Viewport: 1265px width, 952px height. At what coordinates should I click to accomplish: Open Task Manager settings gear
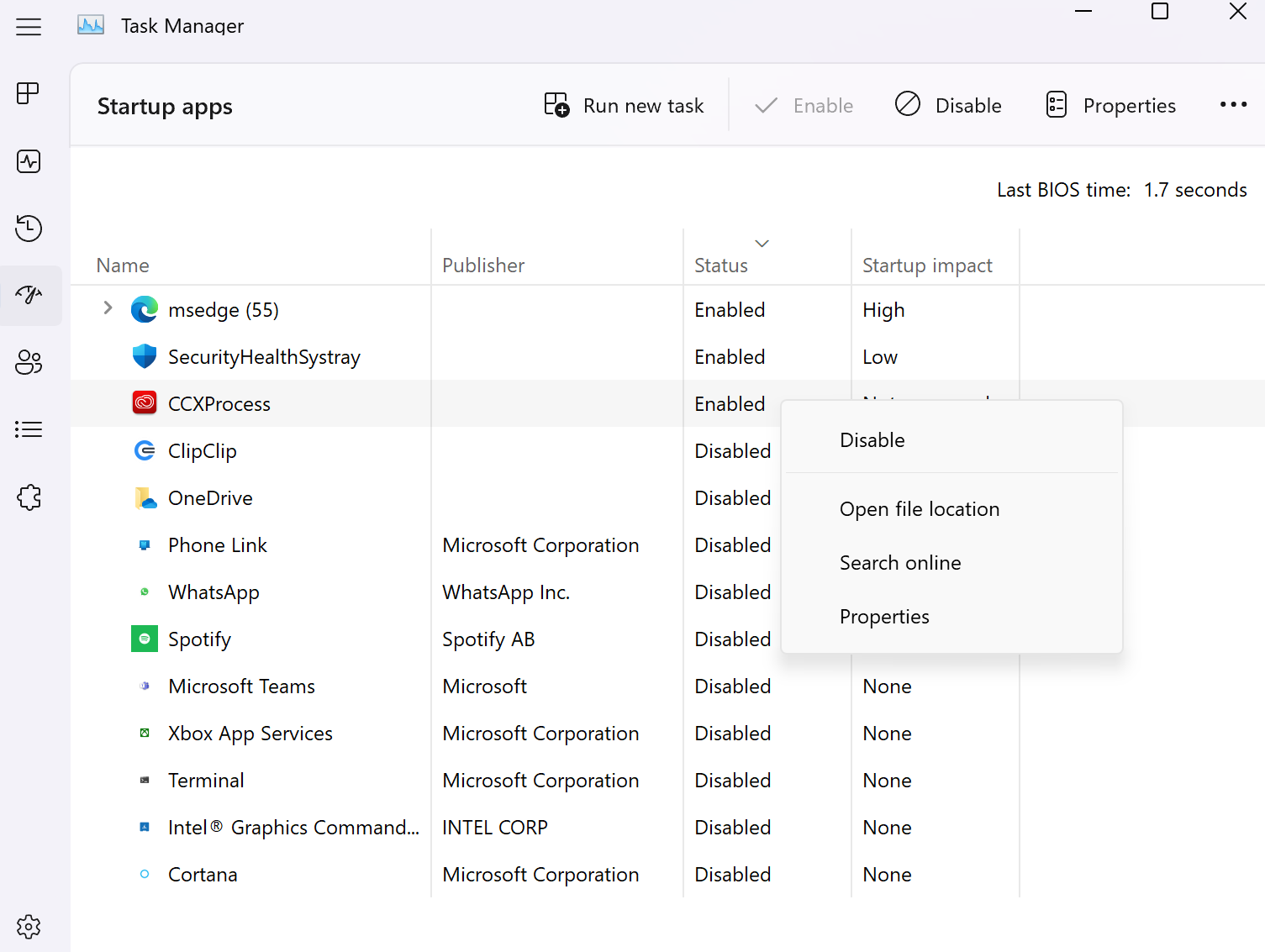point(29,927)
